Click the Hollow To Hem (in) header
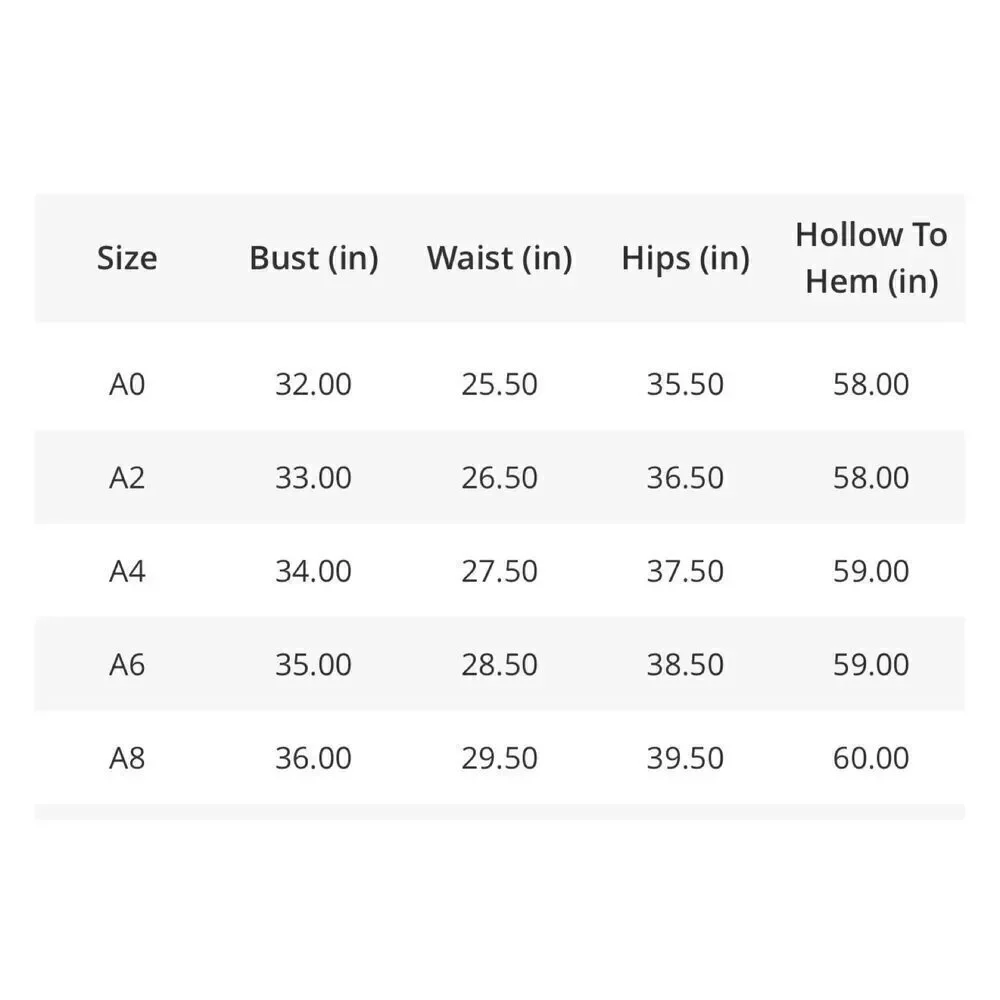The width and height of the screenshot is (1000, 1000). tap(871, 258)
